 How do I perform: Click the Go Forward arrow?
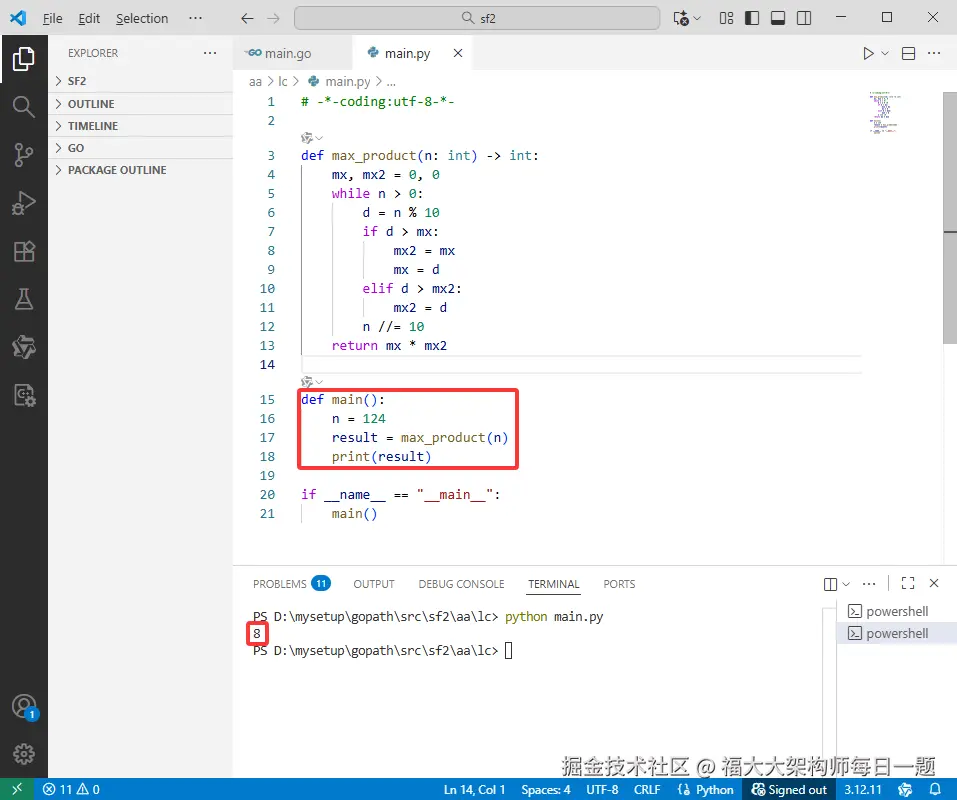[x=273, y=18]
